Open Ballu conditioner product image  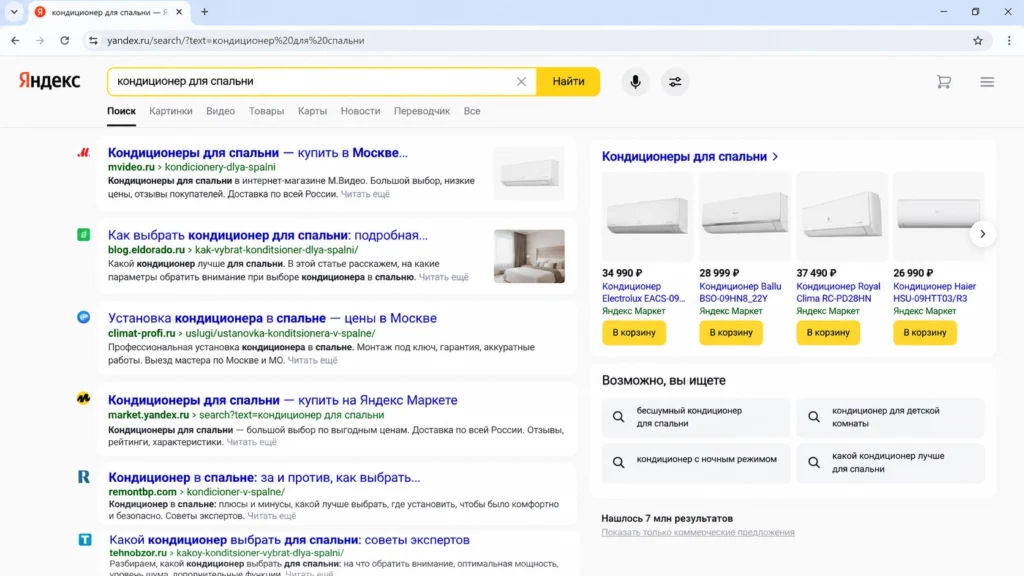click(744, 216)
